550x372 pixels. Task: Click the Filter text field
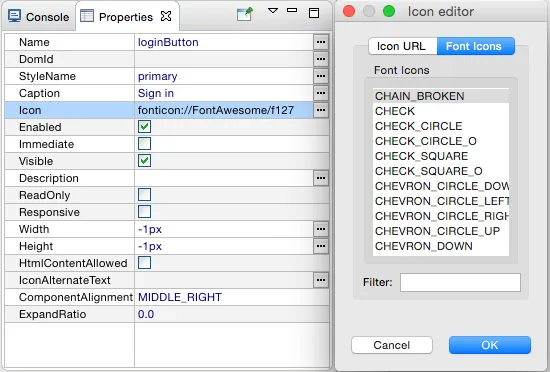460,282
